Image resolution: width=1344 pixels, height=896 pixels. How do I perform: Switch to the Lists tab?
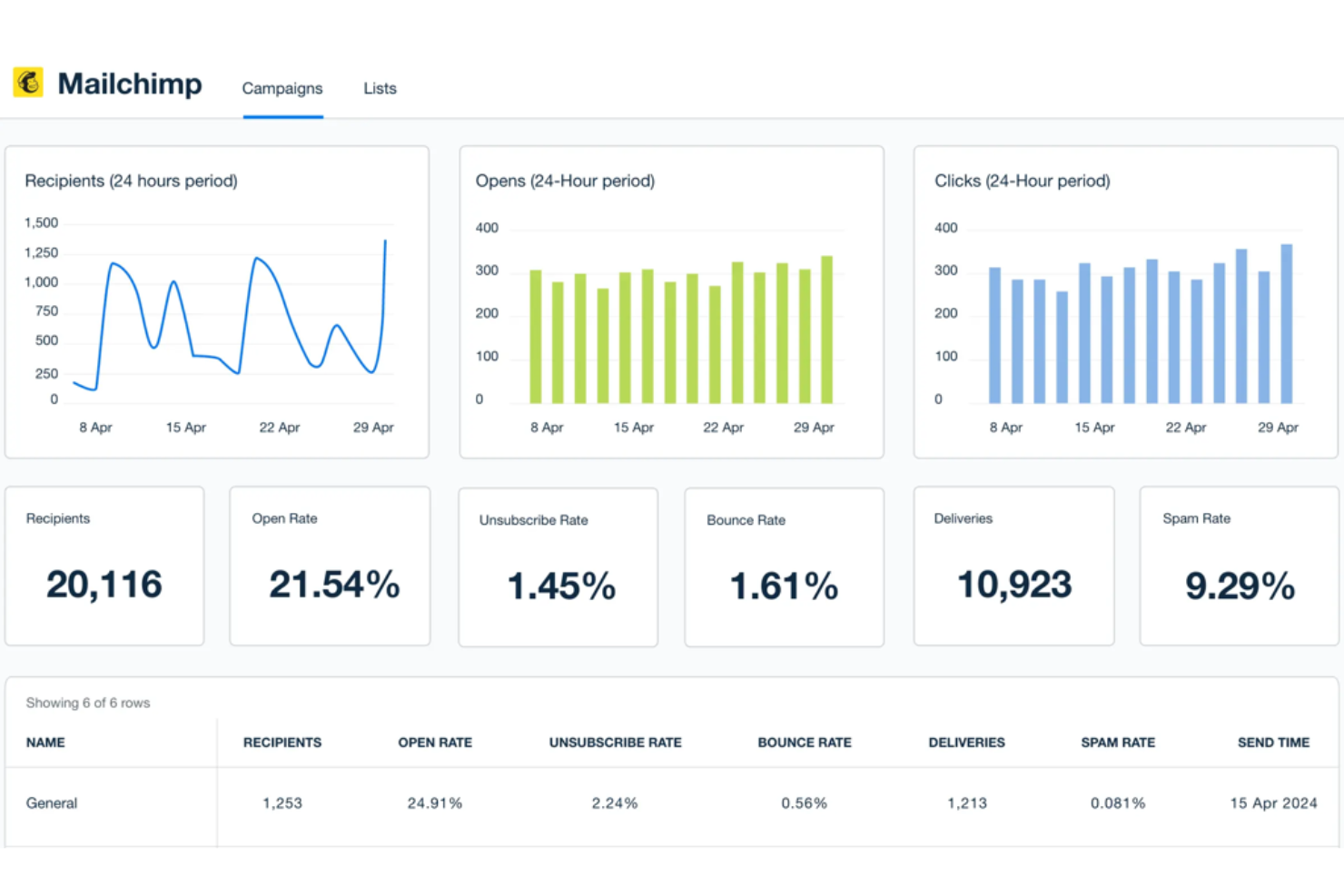(380, 88)
